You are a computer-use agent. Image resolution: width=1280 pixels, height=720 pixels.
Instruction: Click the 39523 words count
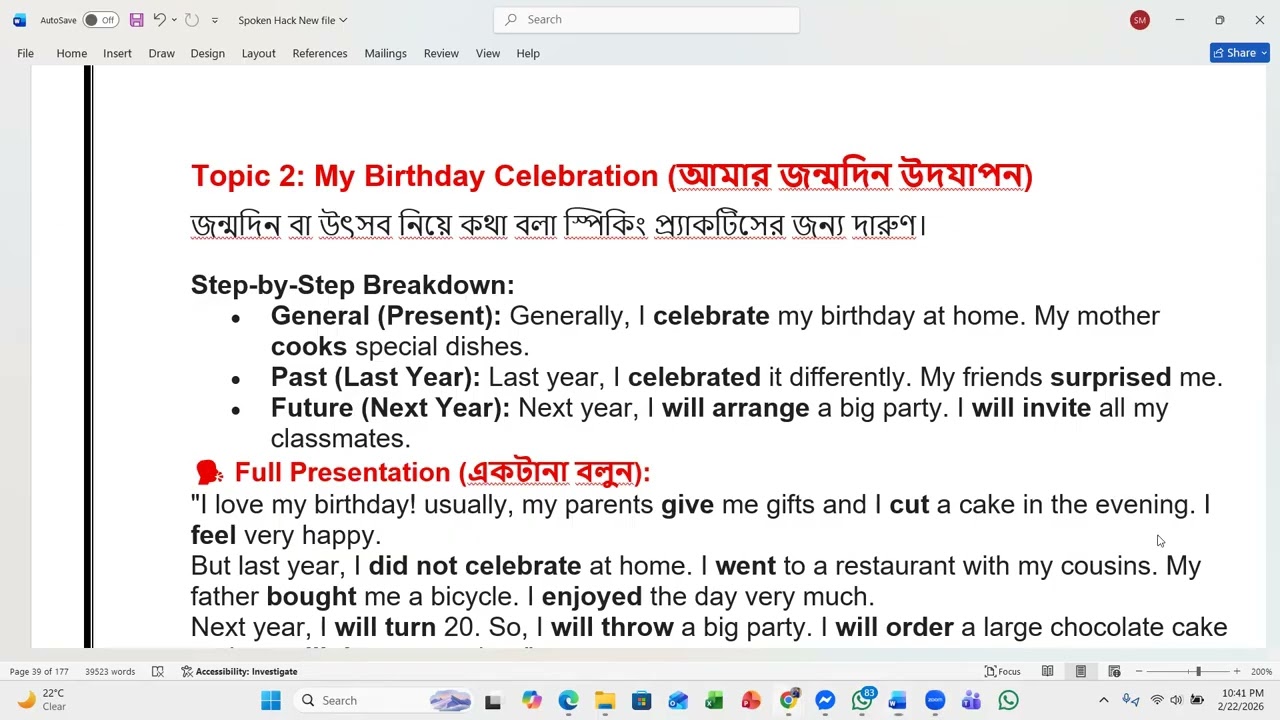coord(110,671)
